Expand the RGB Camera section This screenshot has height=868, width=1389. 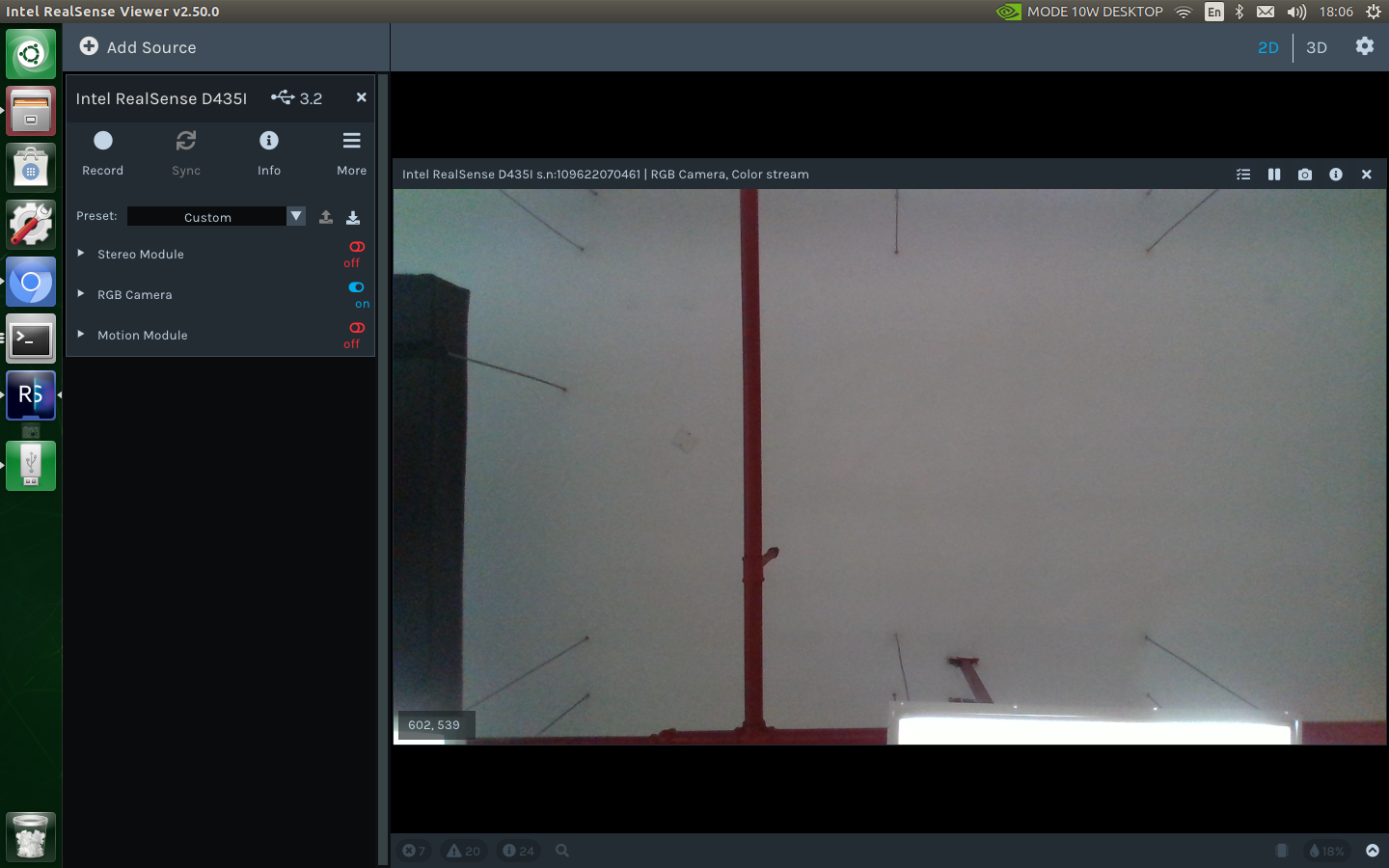[81, 294]
